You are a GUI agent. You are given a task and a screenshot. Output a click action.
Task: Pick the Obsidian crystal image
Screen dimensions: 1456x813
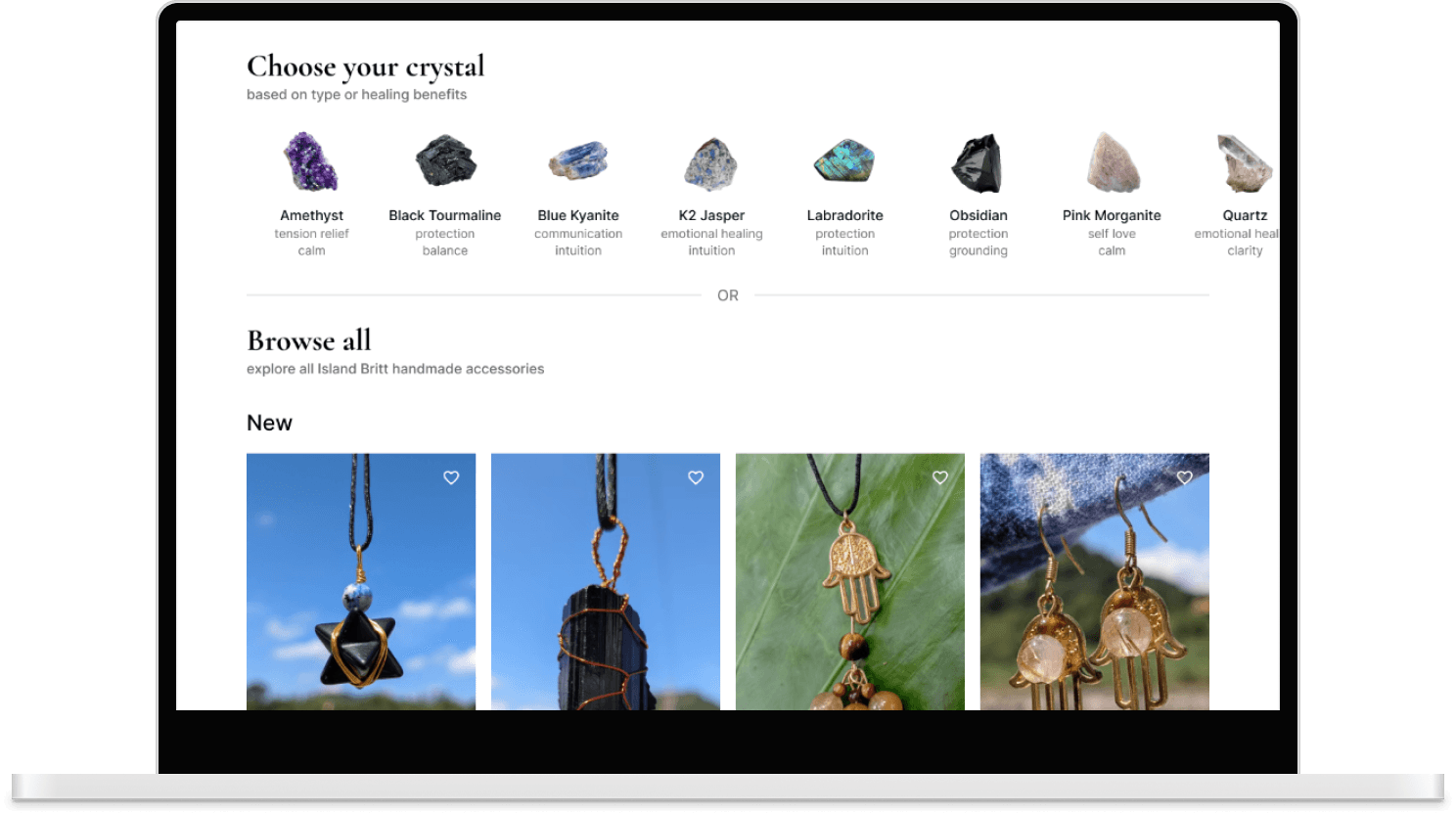coord(978,162)
